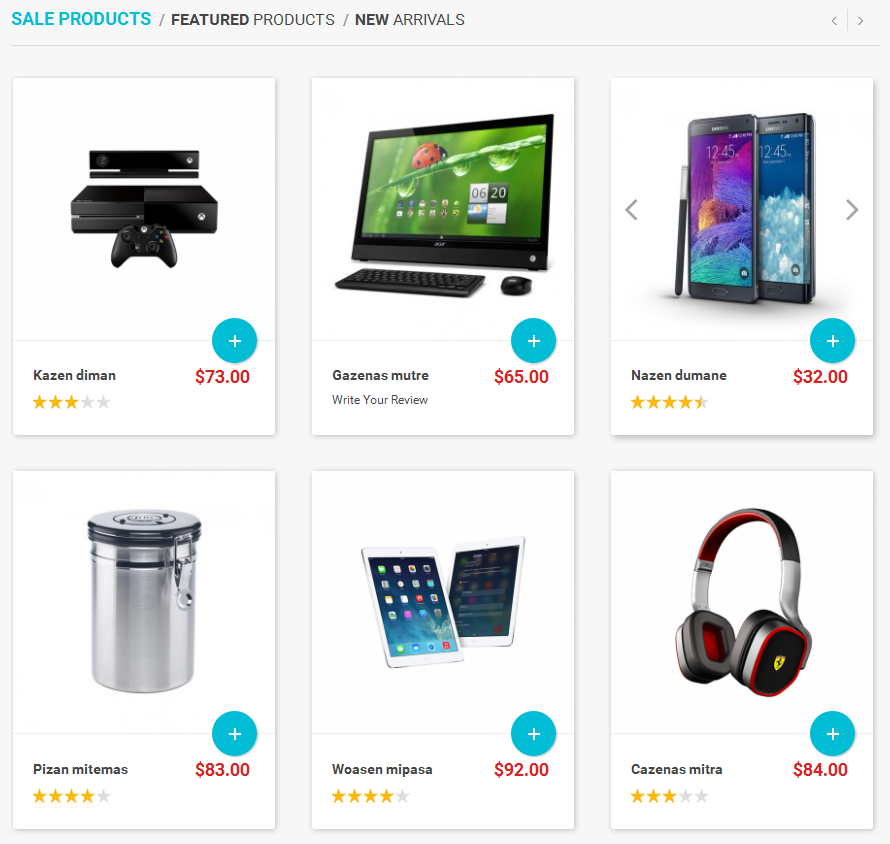Image resolution: width=890 pixels, height=844 pixels.
Task: Switch to Featured Products tab
Action: tap(253, 20)
